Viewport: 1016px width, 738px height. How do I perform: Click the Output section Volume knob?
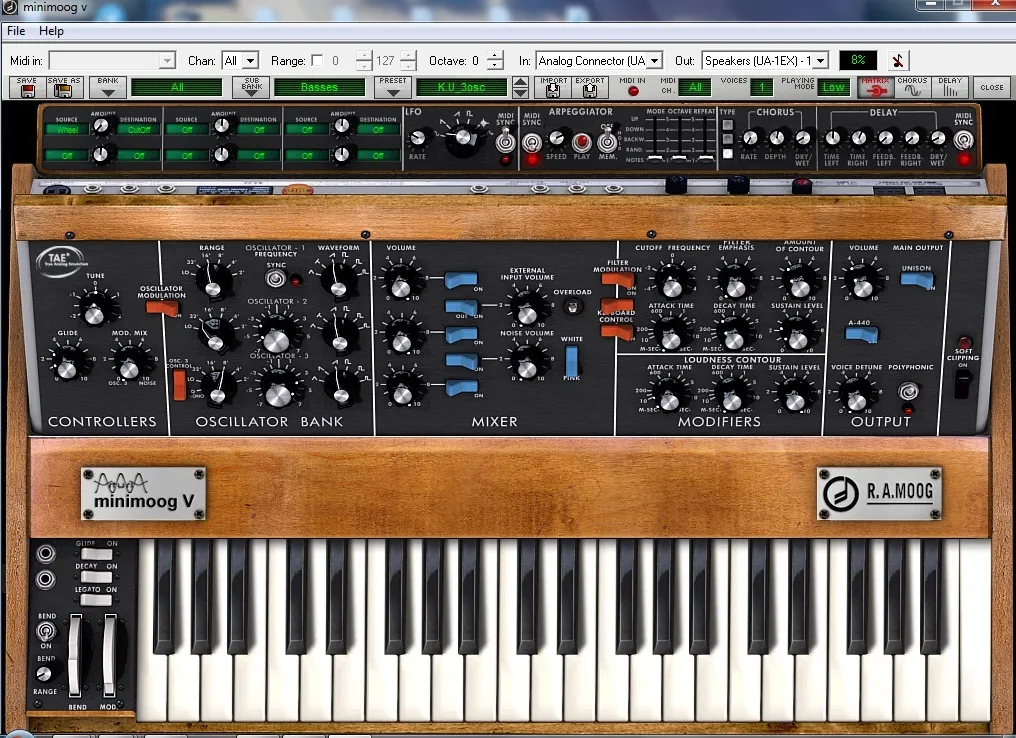point(862,284)
